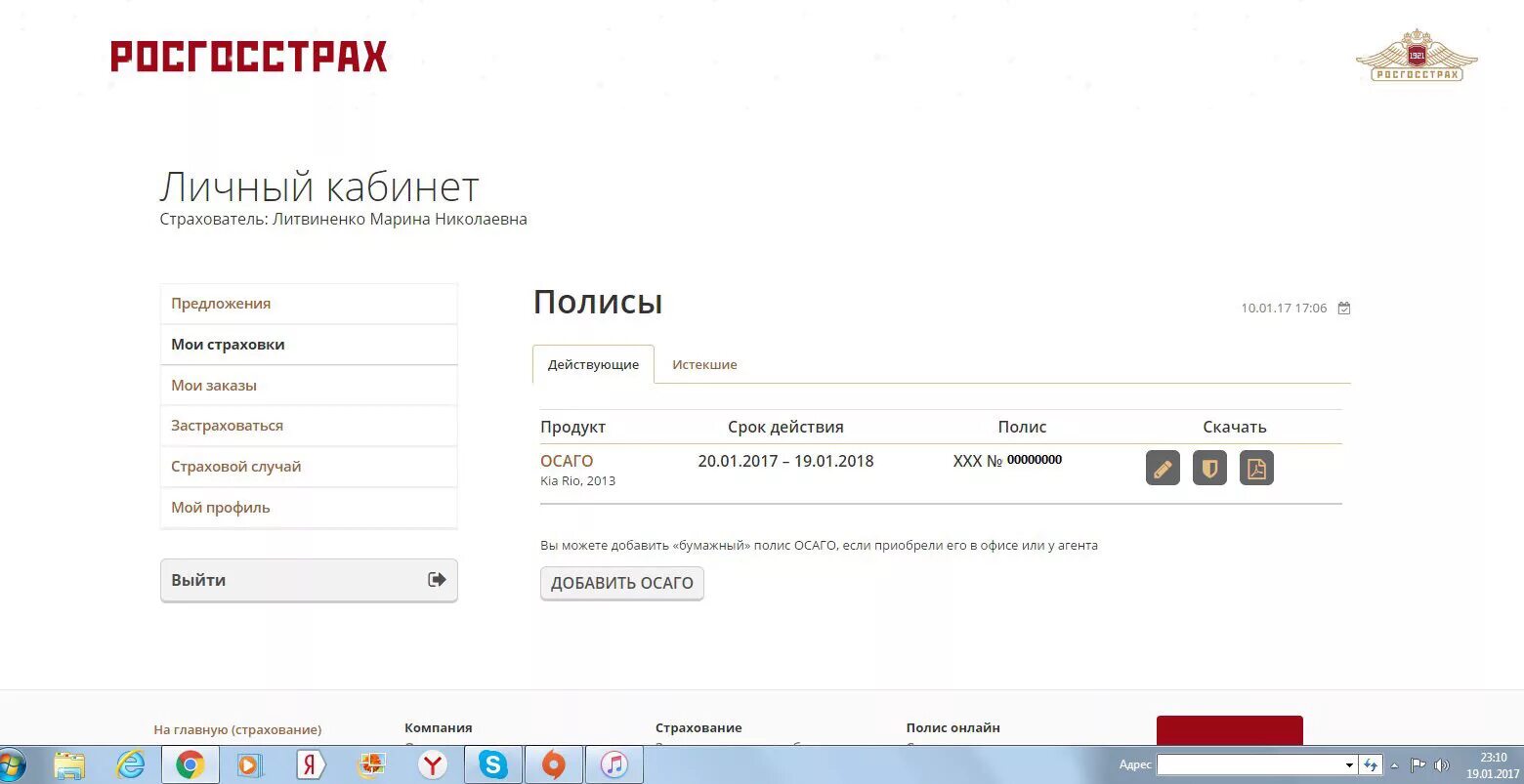Click Страхование footer heading
The height and width of the screenshot is (784, 1524).
tap(698, 727)
